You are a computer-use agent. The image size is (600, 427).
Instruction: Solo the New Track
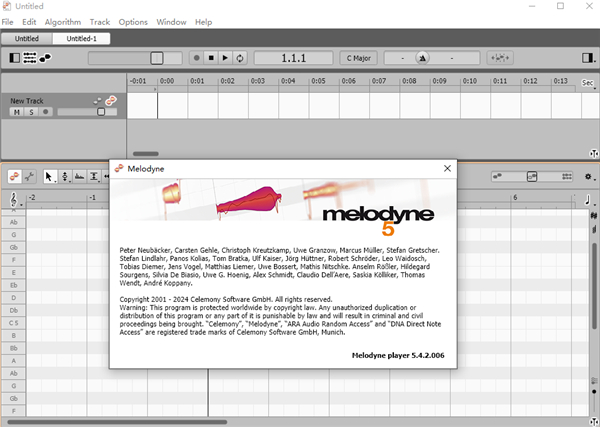tap(30, 112)
